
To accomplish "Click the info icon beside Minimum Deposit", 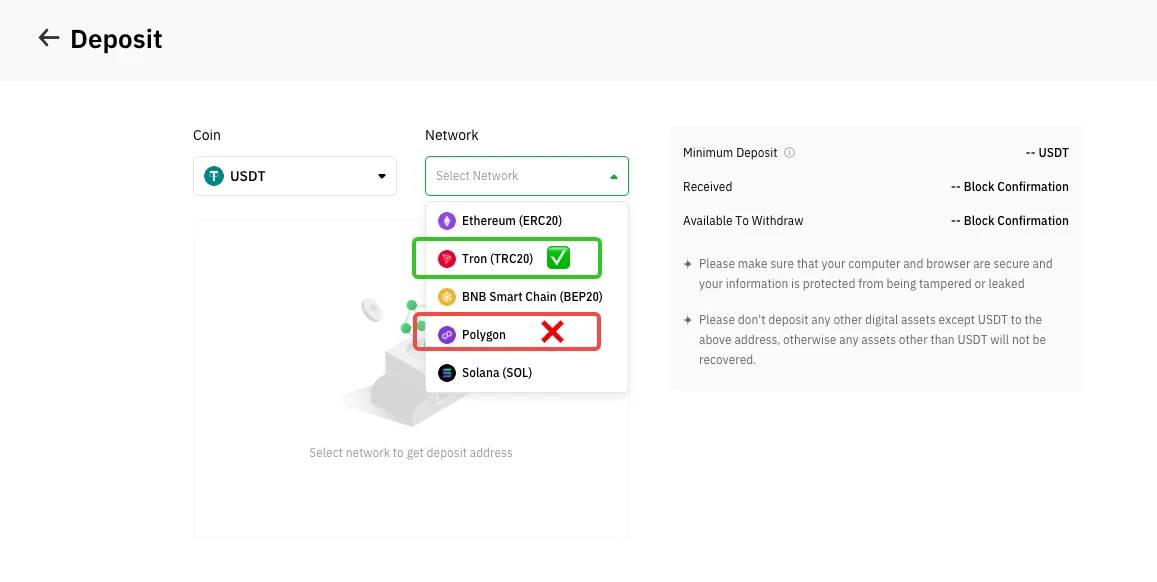I will tap(790, 153).
